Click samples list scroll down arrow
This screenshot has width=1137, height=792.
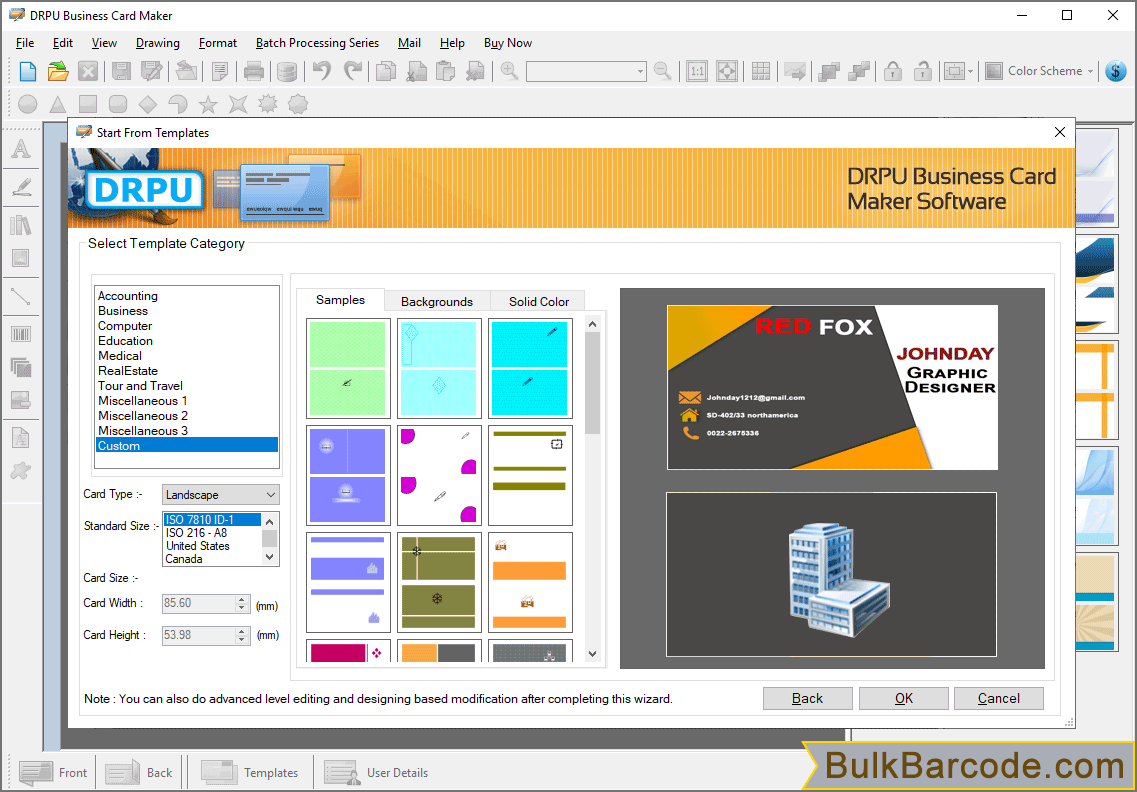[592, 653]
